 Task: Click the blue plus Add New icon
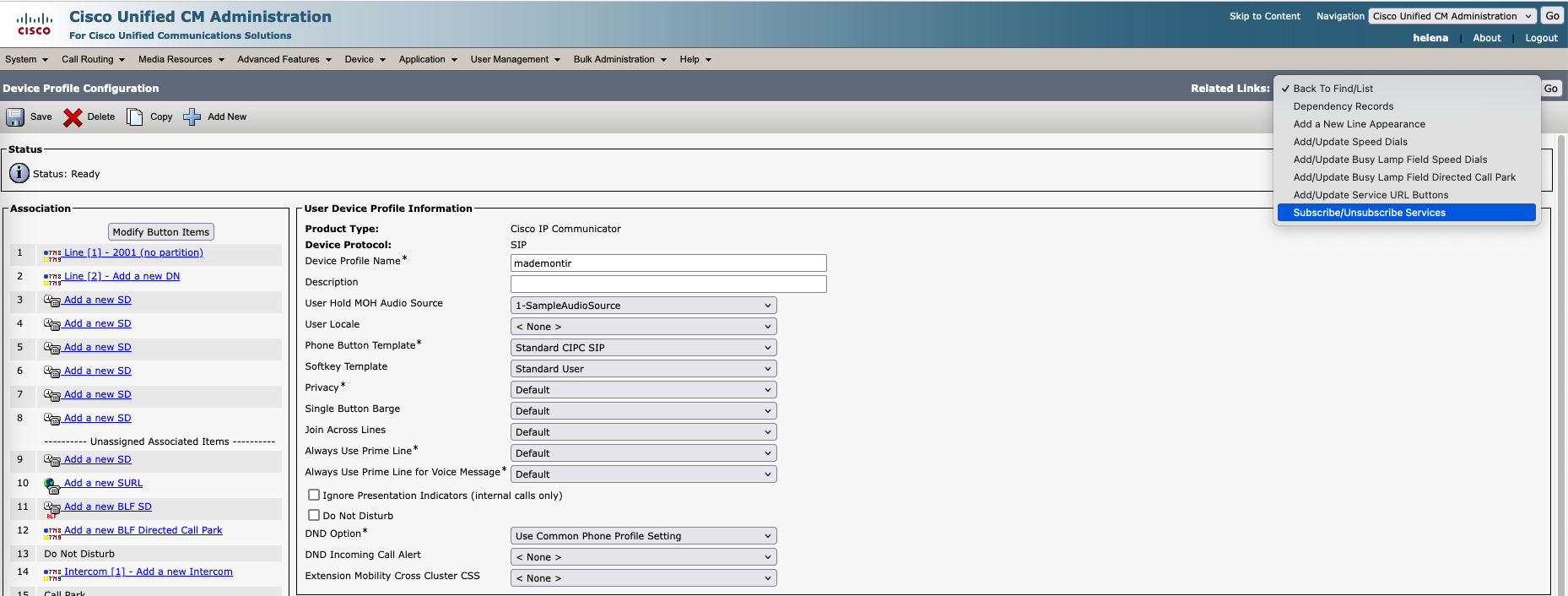click(192, 117)
